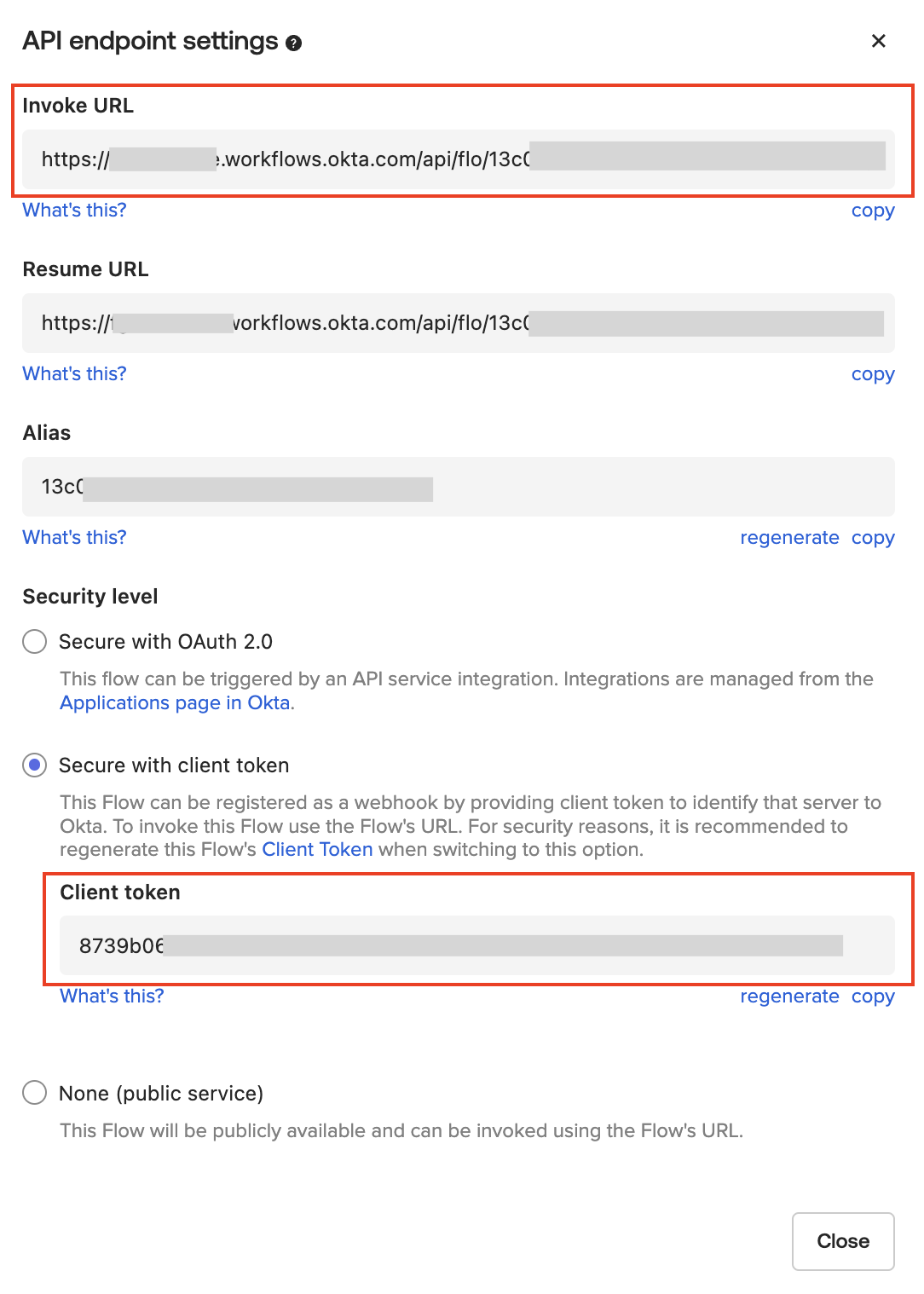Screen dimensions: 924x1294
Task: Choose None (public service) security level
Action: 35,1093
